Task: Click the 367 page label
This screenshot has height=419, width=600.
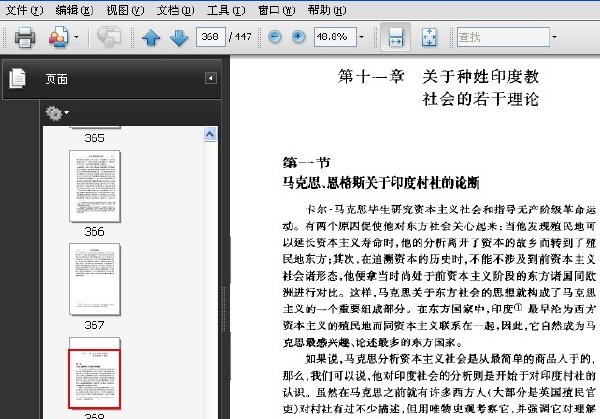Action: point(95,325)
